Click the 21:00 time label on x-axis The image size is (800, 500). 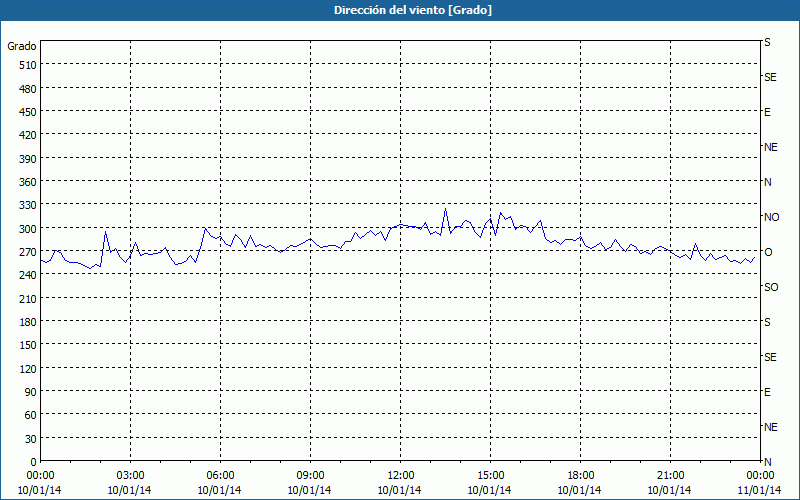670,476
